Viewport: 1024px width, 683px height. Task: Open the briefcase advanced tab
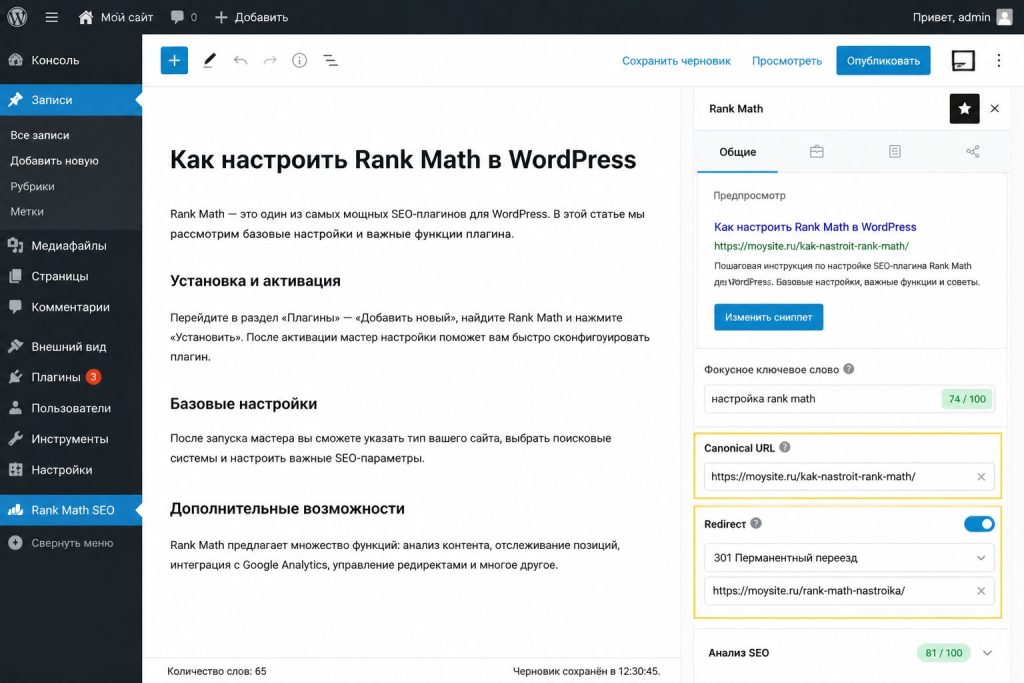click(x=816, y=151)
